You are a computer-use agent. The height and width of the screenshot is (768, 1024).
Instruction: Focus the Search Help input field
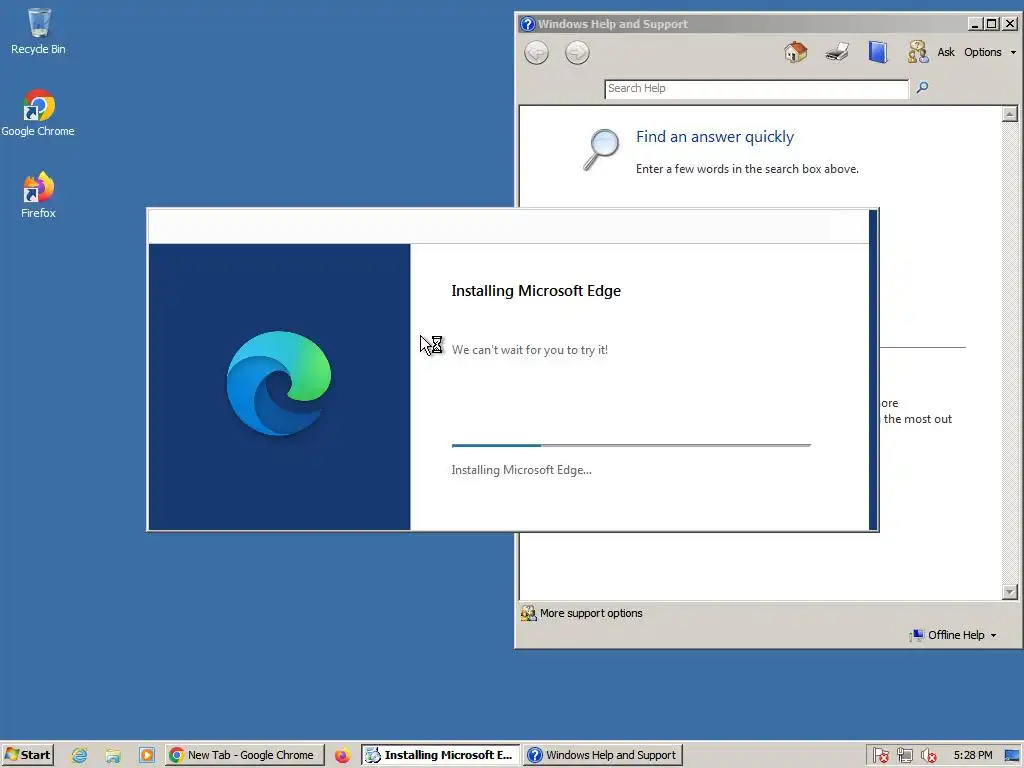click(x=756, y=89)
